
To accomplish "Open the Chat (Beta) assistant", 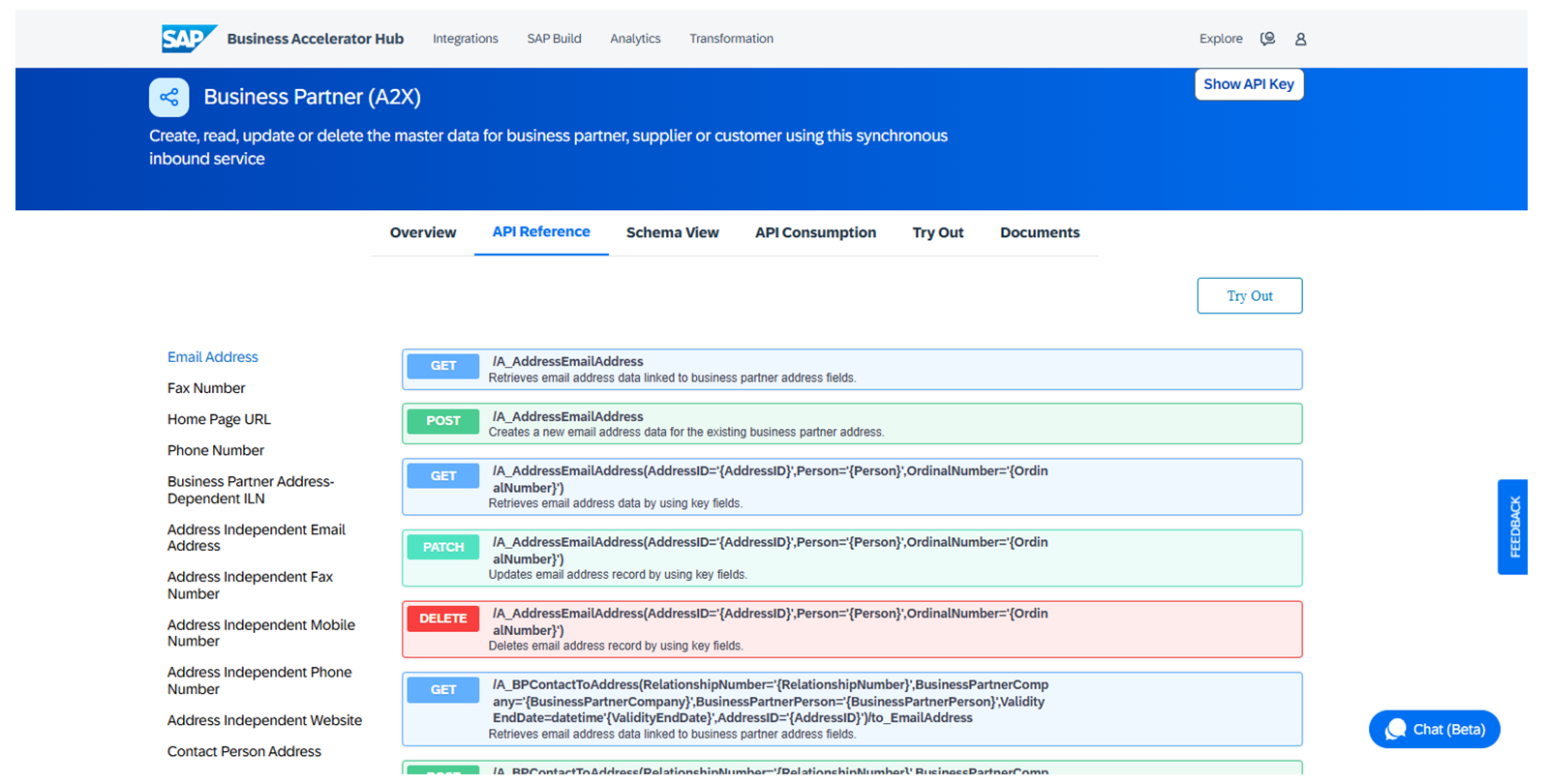I will click(x=1434, y=730).
